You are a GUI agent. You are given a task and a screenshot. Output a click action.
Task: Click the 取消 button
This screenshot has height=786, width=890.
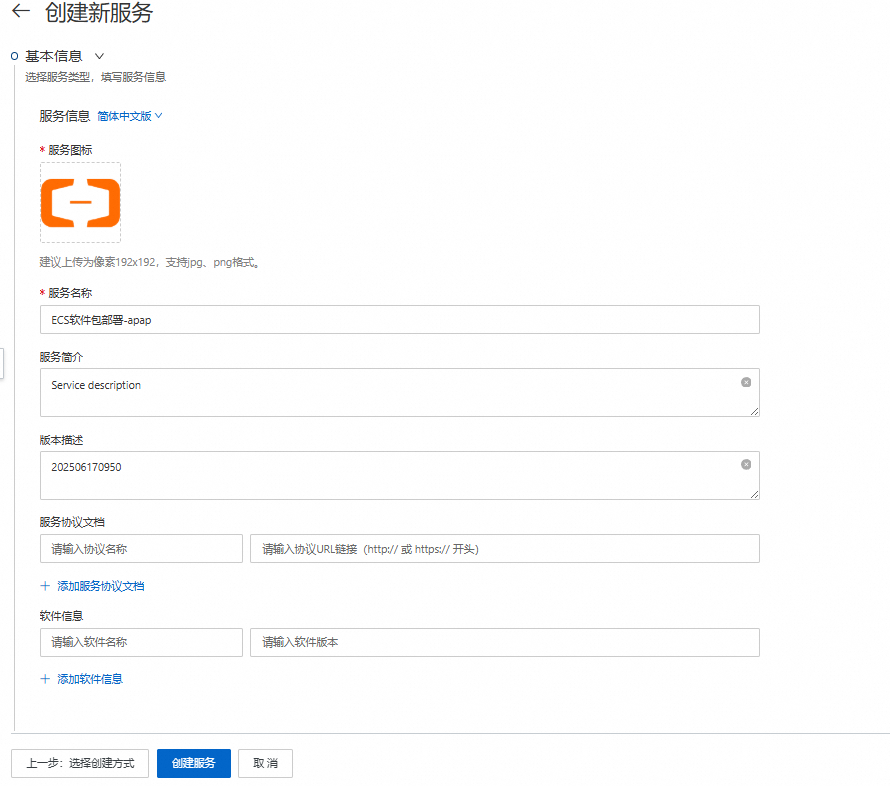click(x=265, y=763)
